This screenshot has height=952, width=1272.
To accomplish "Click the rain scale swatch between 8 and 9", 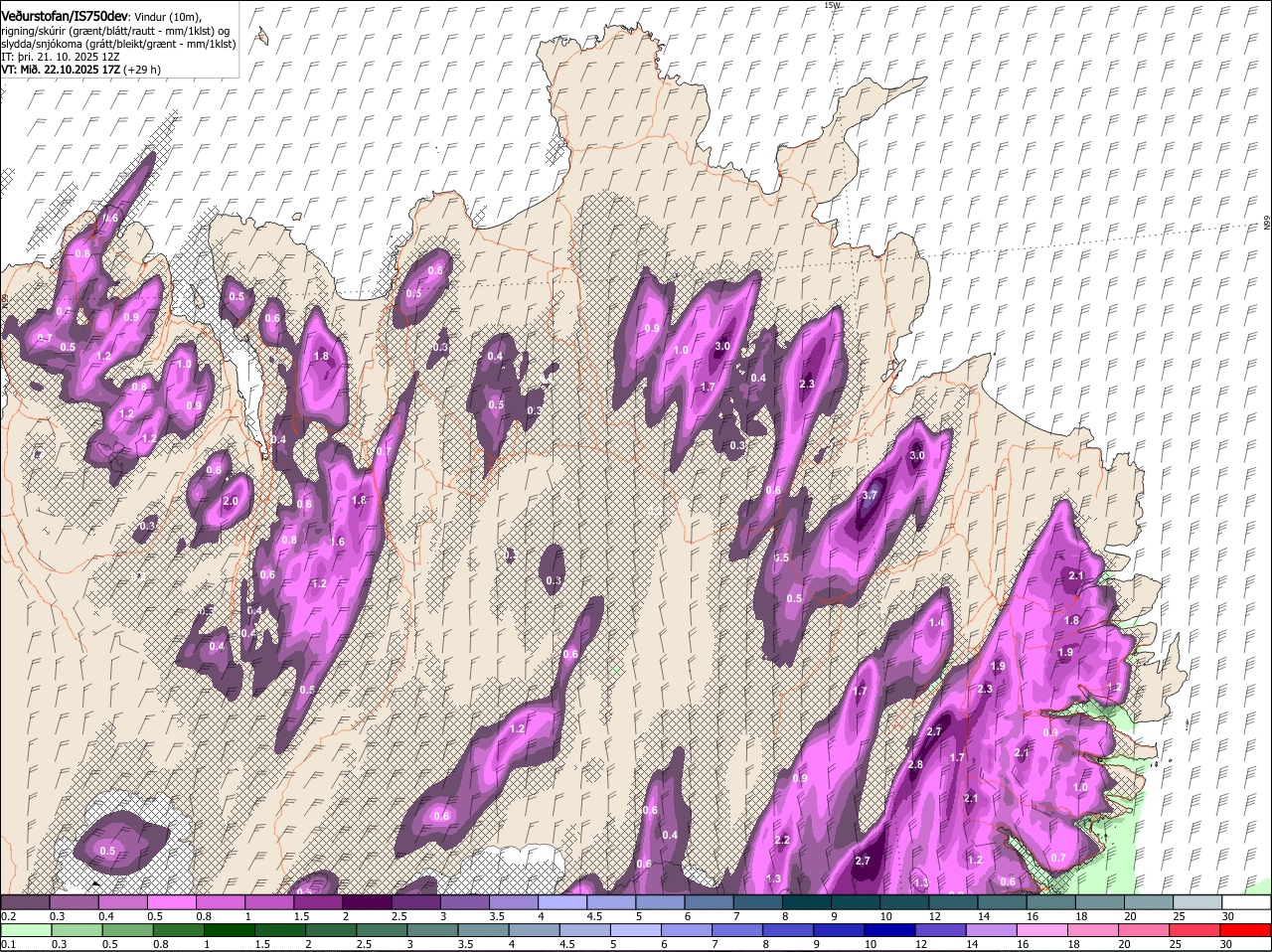I will (787, 931).
